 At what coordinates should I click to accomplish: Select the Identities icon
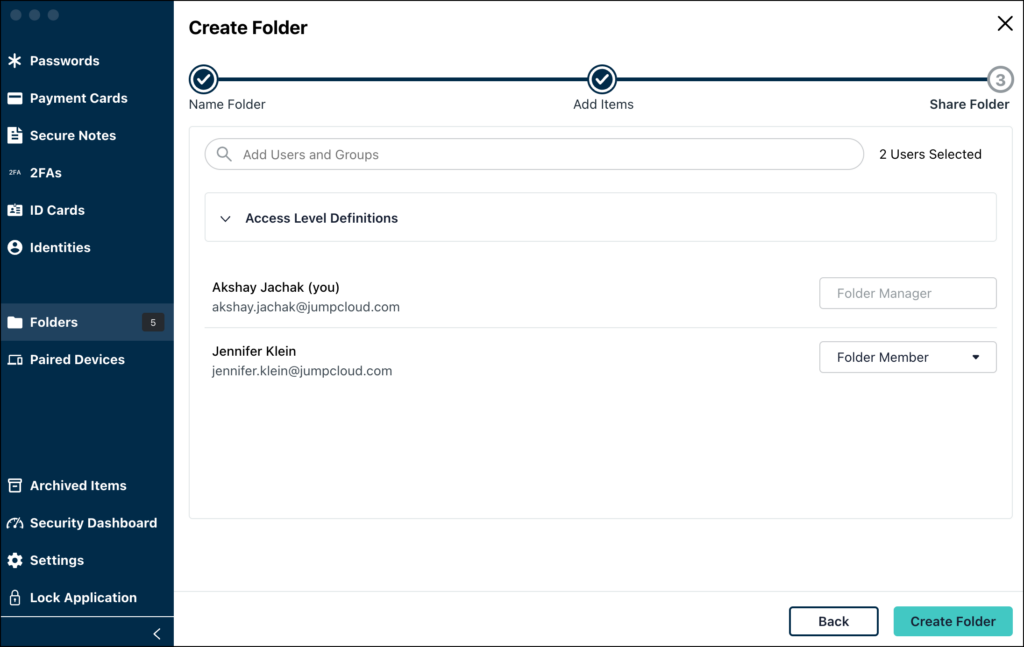click(17, 247)
